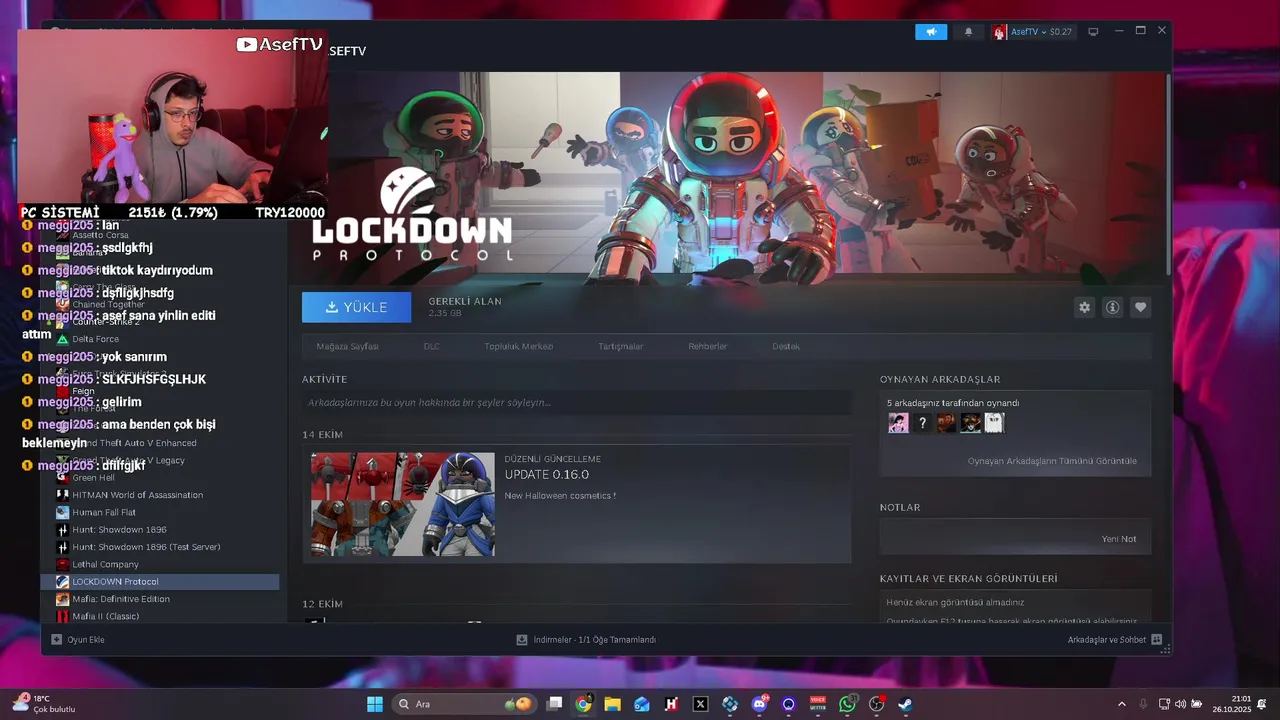The height and width of the screenshot is (720, 1280).
Task: Open the Outlook mail taskbar icon
Action: pyautogui.click(x=642, y=704)
